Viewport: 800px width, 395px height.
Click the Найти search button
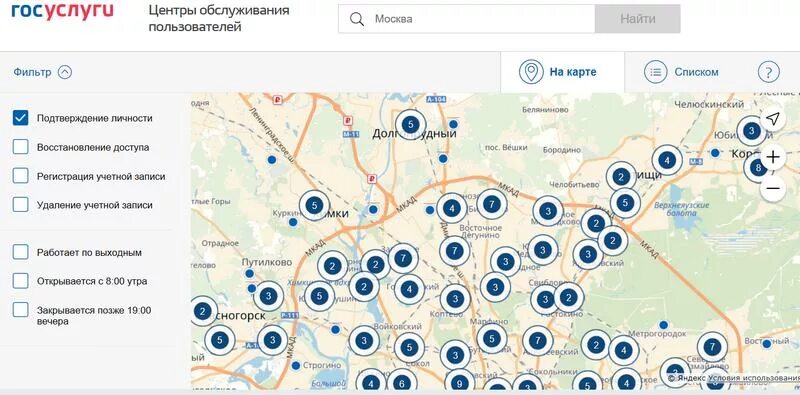pyautogui.click(x=638, y=19)
